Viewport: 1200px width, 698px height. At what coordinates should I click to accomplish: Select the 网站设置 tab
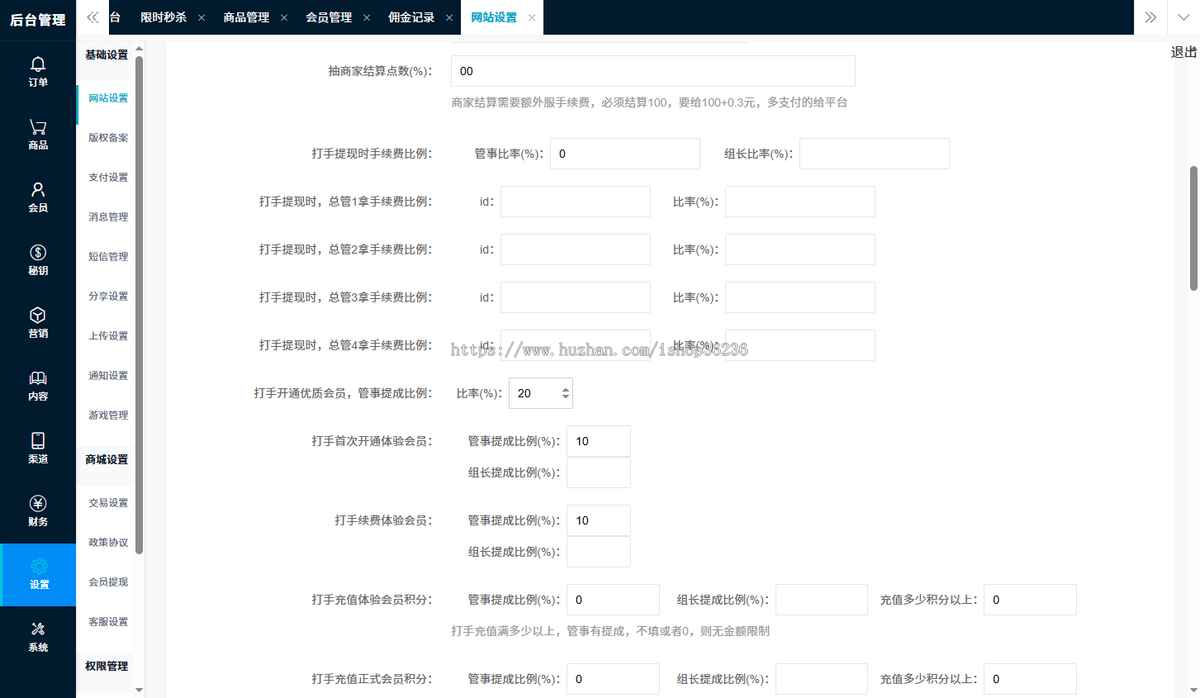click(493, 18)
